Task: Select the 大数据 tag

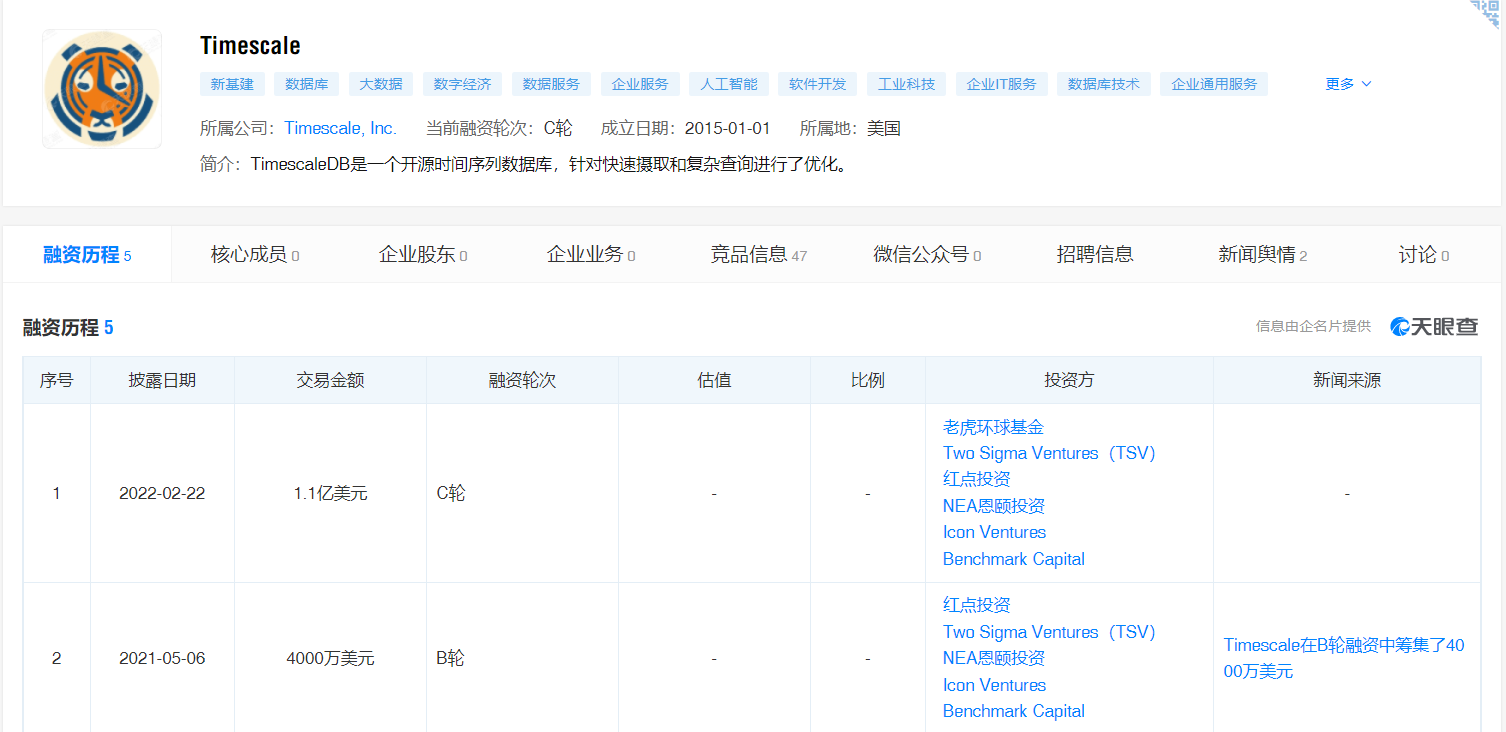Action: 381,84
